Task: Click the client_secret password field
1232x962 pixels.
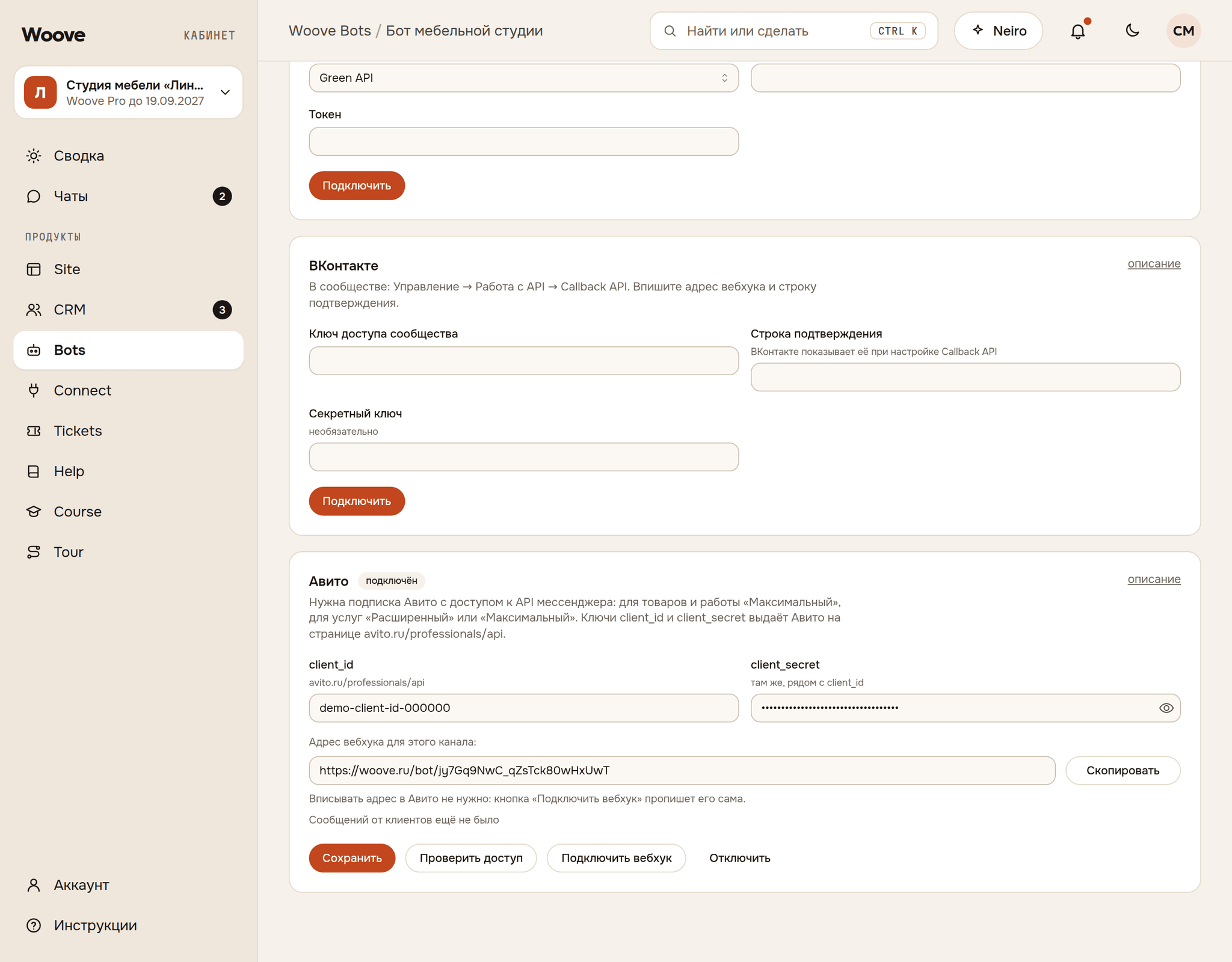Action: pos(965,708)
